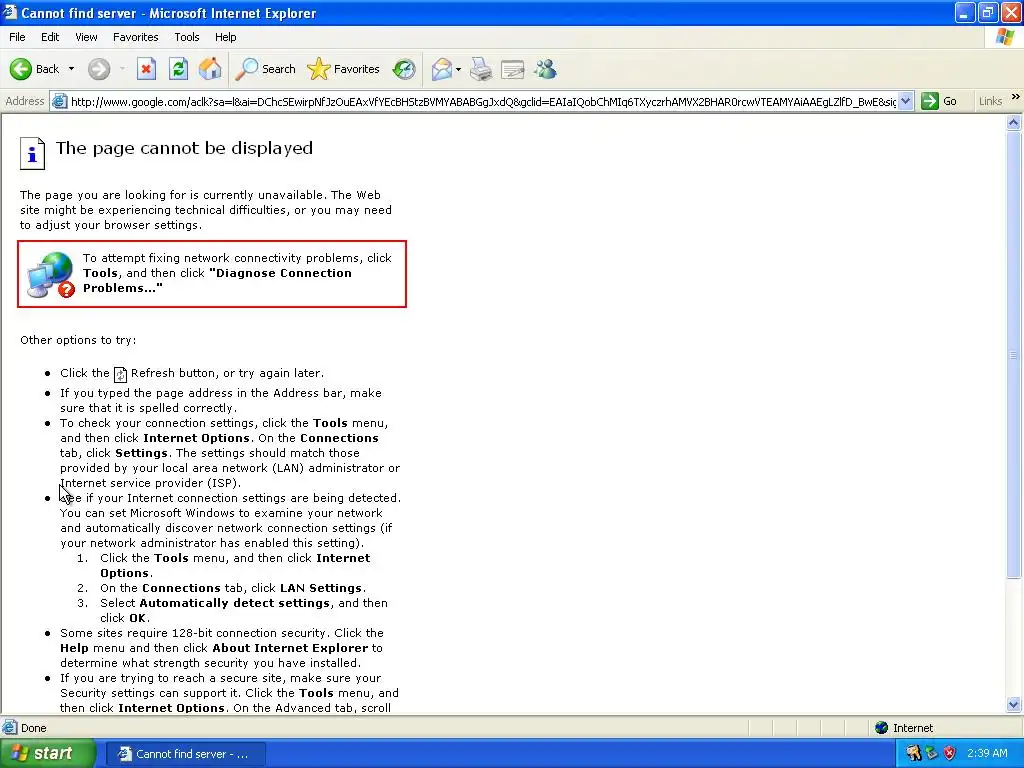The width and height of the screenshot is (1024, 768).
Task: Open the History clock icon
Action: (404, 69)
